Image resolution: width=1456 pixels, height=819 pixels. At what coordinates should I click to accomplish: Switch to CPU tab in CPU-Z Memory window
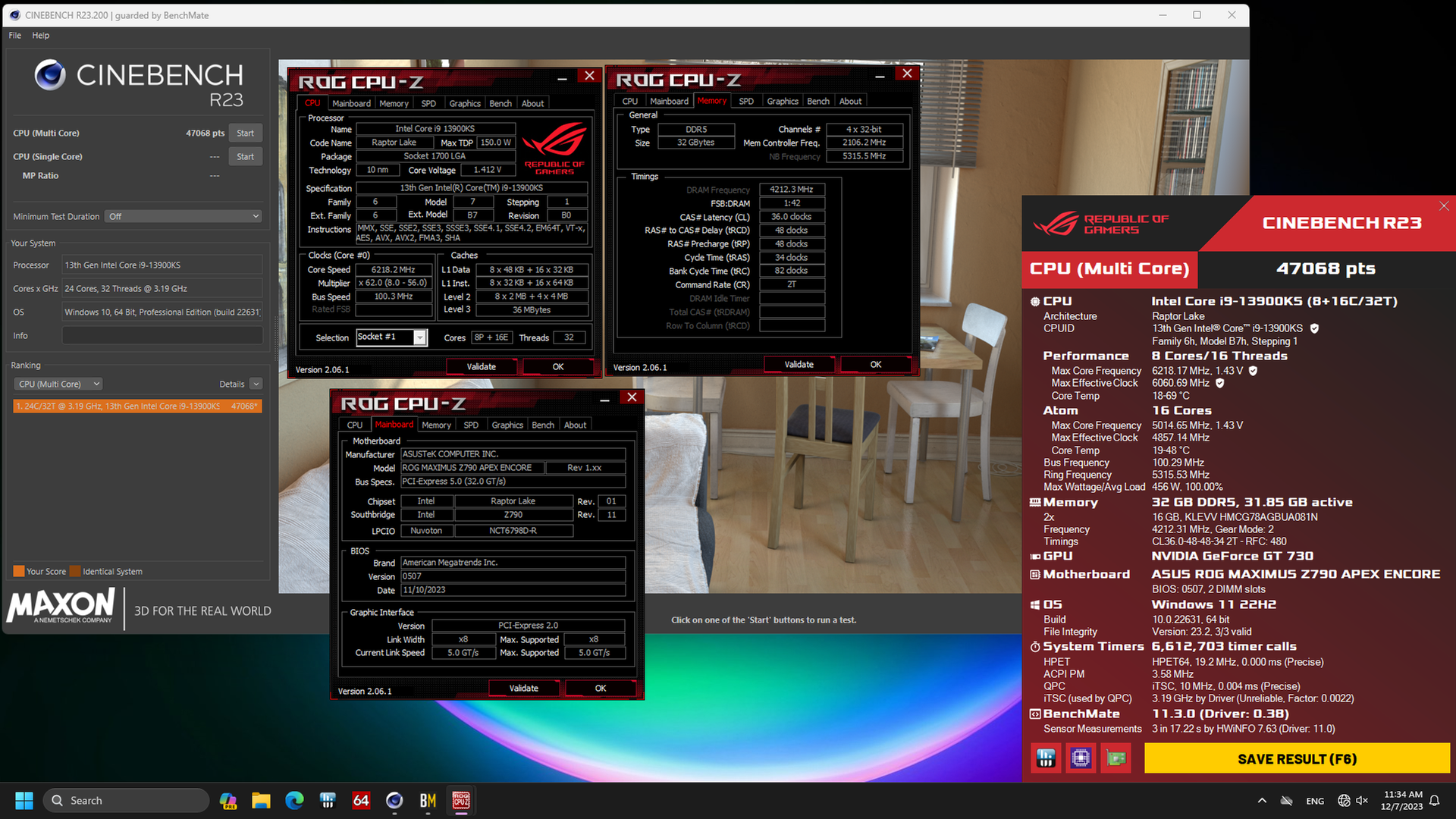click(x=630, y=101)
